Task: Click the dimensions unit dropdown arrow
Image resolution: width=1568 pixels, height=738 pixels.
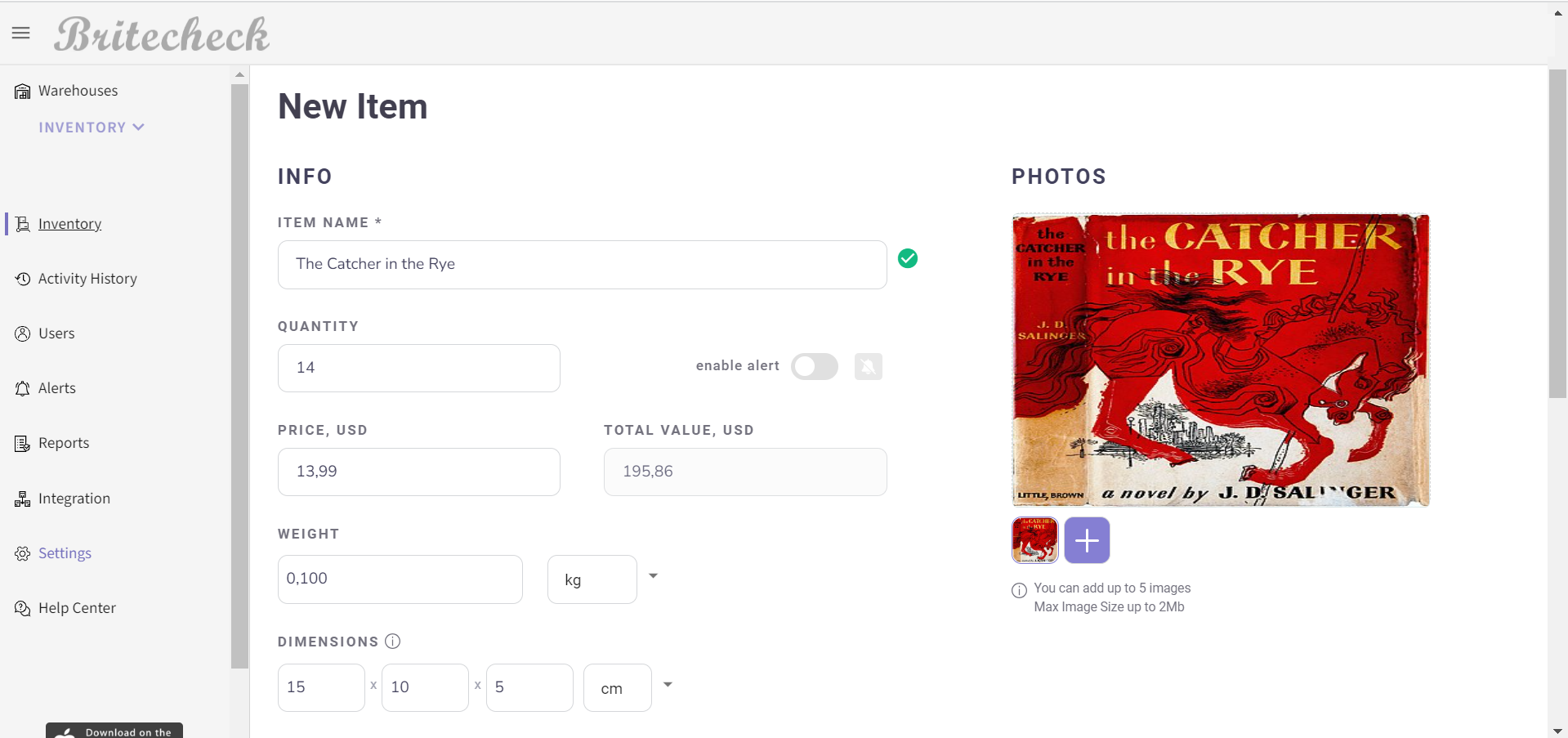Action: click(668, 685)
